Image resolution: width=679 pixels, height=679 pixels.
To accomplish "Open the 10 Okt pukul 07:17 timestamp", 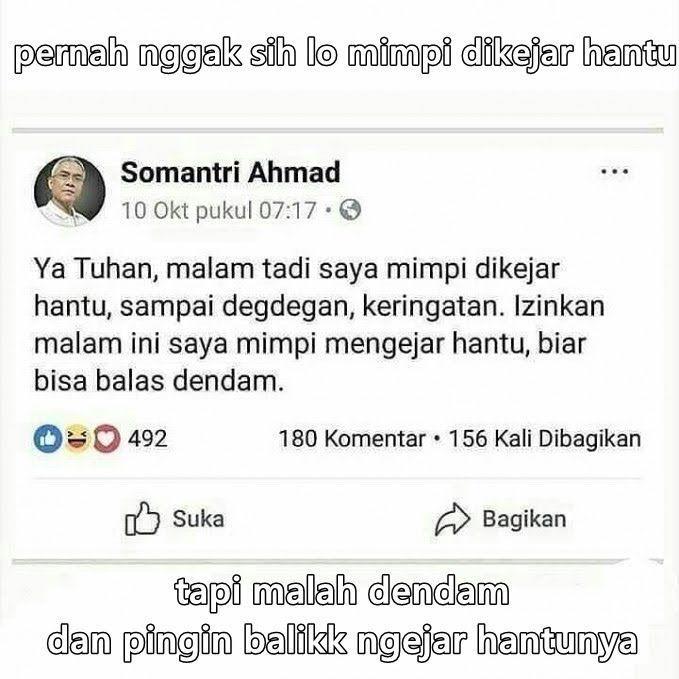I will click(x=219, y=211).
